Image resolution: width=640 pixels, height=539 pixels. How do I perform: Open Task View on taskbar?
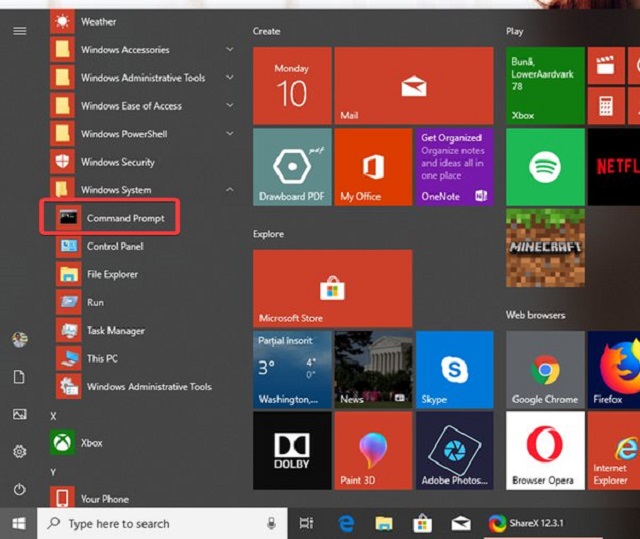[307, 523]
